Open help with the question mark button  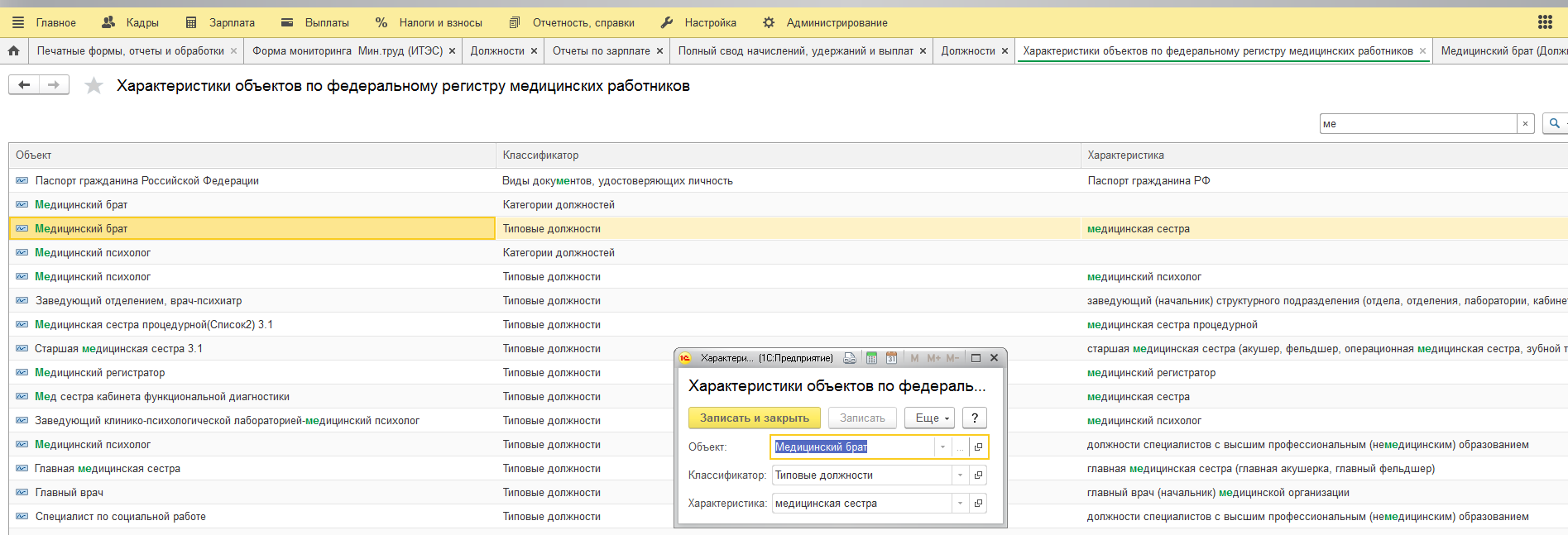tap(976, 418)
